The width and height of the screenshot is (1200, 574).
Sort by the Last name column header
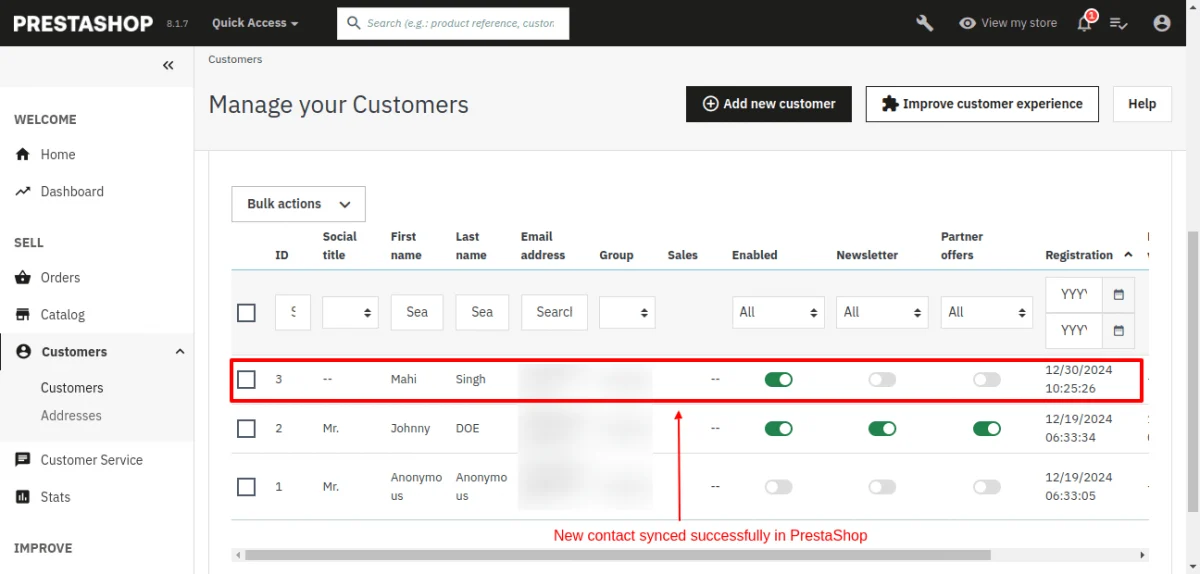[471, 246]
